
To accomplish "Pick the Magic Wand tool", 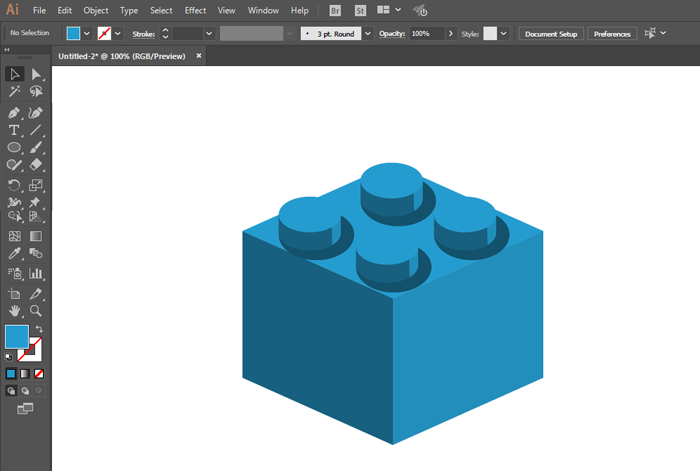I will (14, 92).
